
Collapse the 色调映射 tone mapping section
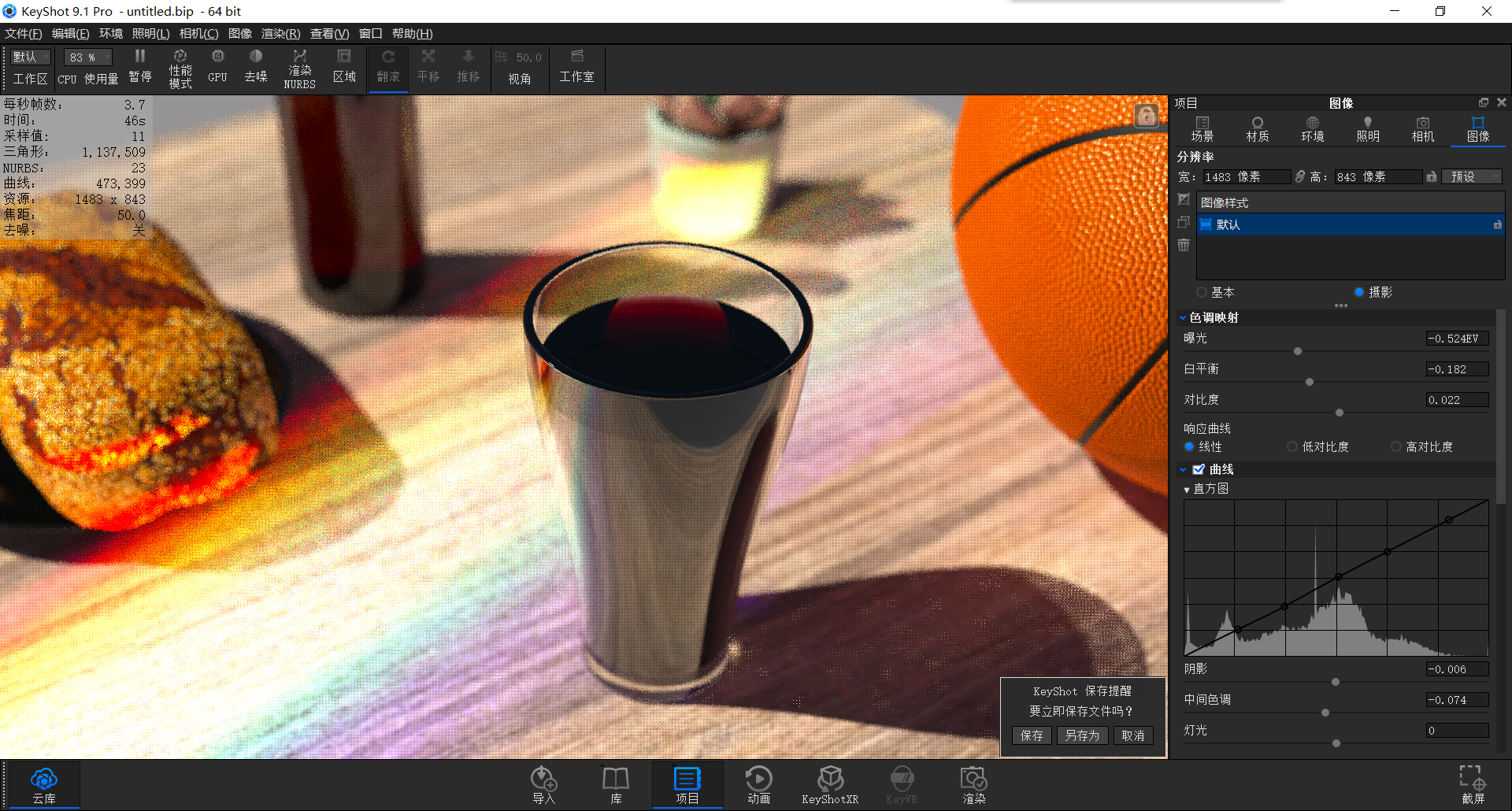[x=1184, y=317]
